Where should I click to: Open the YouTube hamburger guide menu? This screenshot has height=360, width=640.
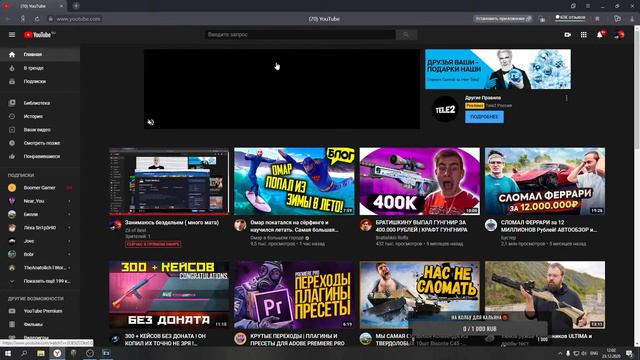point(12,35)
